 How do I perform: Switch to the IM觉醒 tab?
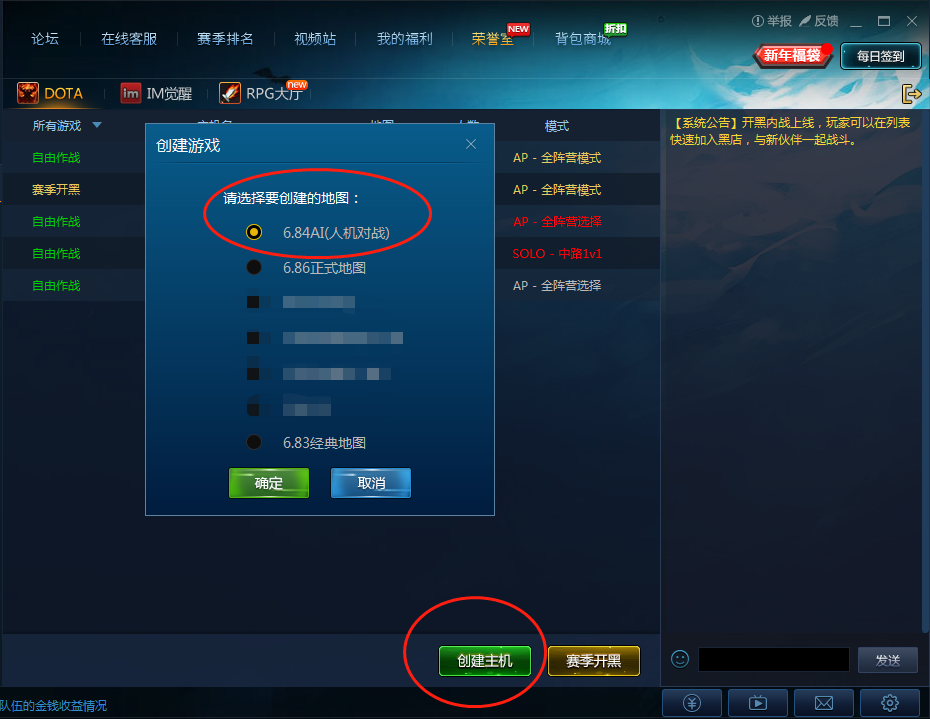pos(157,93)
